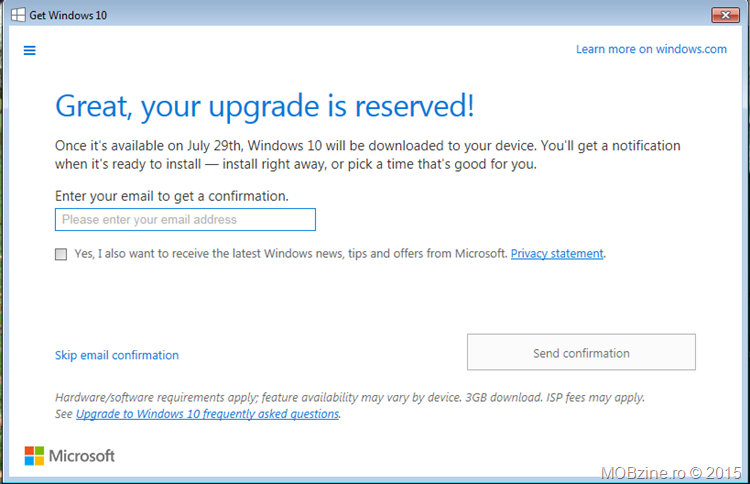The width and height of the screenshot is (750, 484).
Task: Click the 'Get Windows 10' title text
Action: 68,15
